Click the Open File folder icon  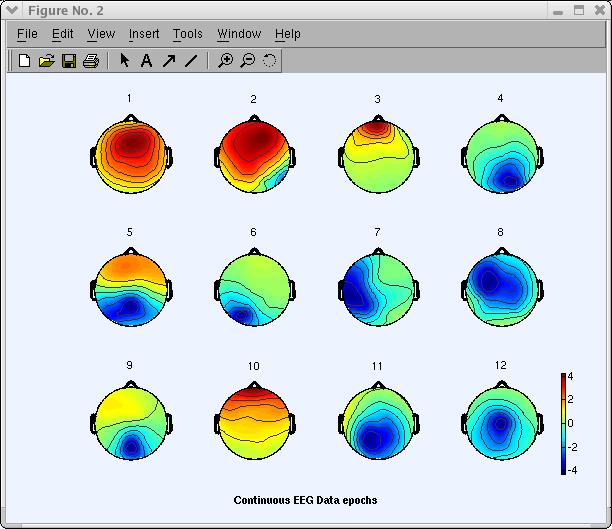click(47, 61)
